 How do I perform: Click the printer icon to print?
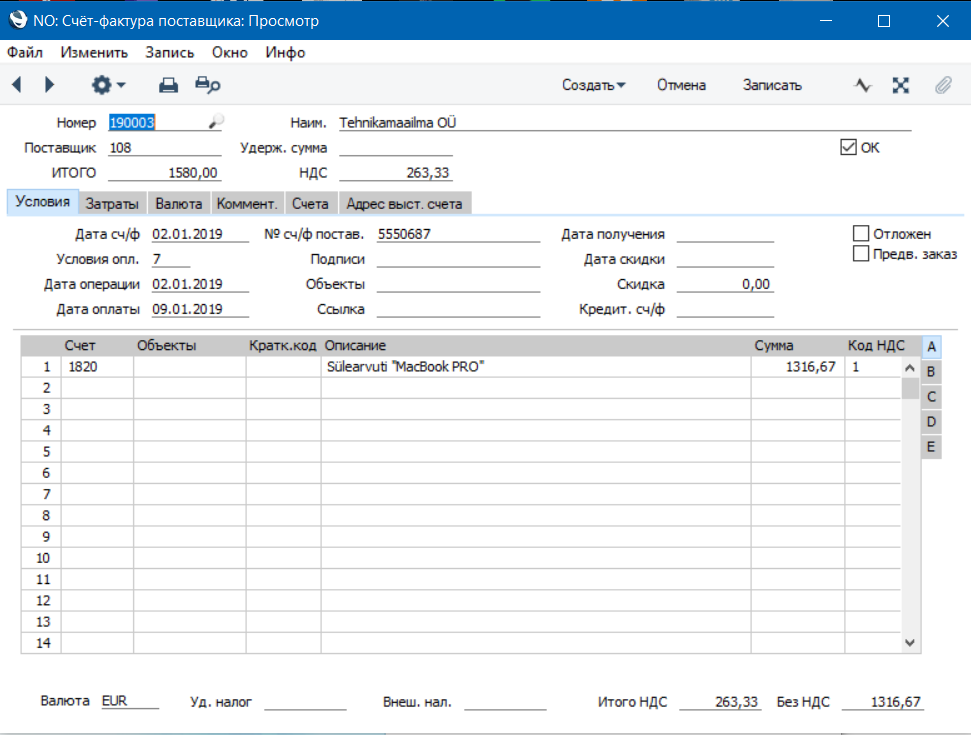click(x=169, y=86)
